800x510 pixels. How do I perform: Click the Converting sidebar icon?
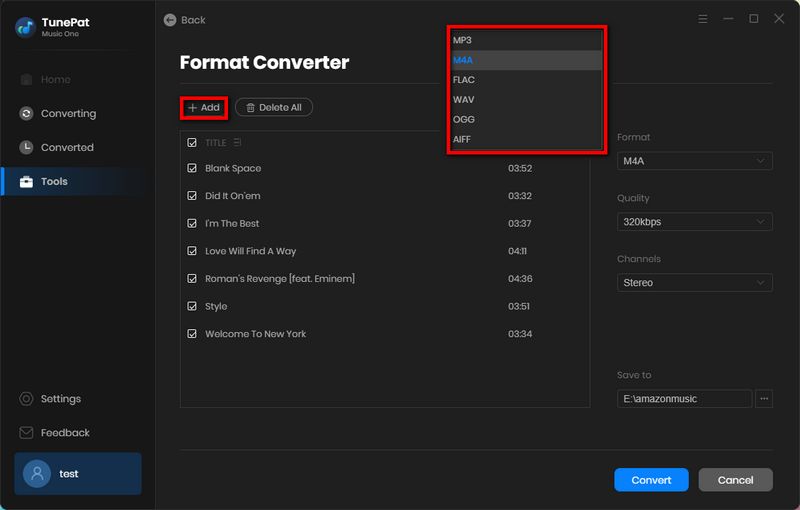[x=26, y=113]
